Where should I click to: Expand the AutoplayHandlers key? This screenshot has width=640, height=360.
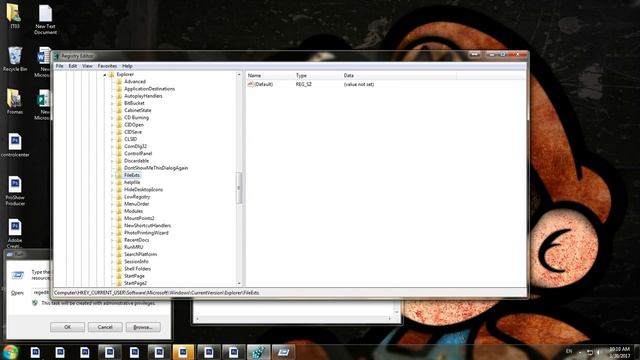pyautogui.click(x=113, y=96)
